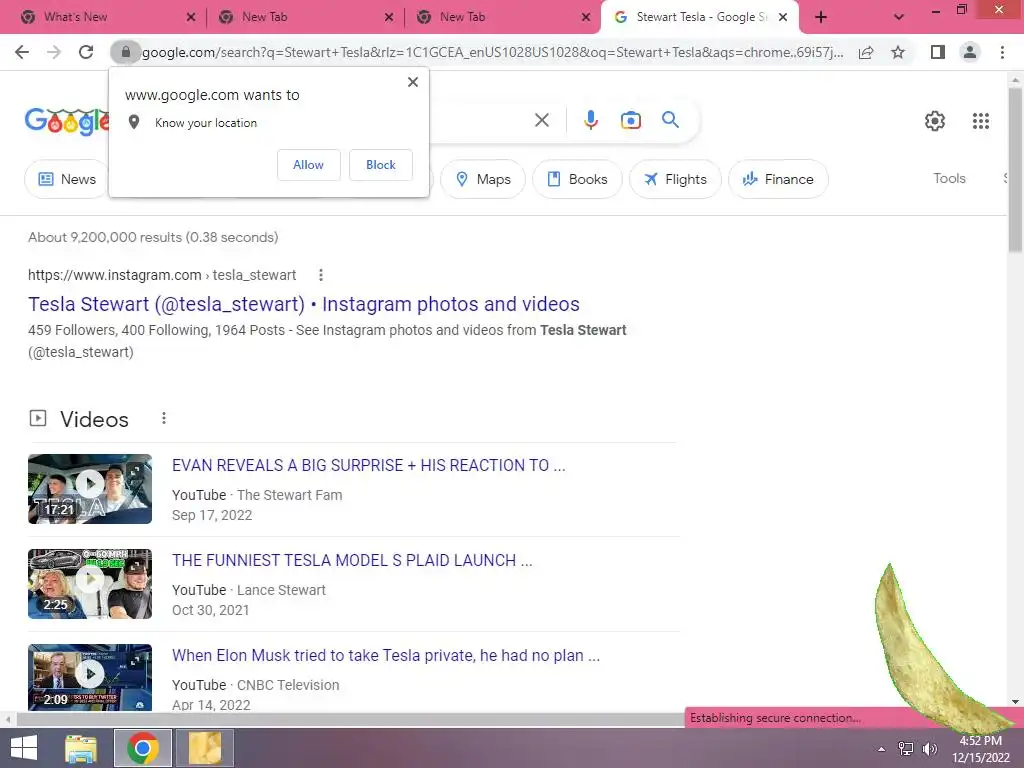Click the Chrome taskbar icon
This screenshot has height=768, width=1024.
point(143,748)
